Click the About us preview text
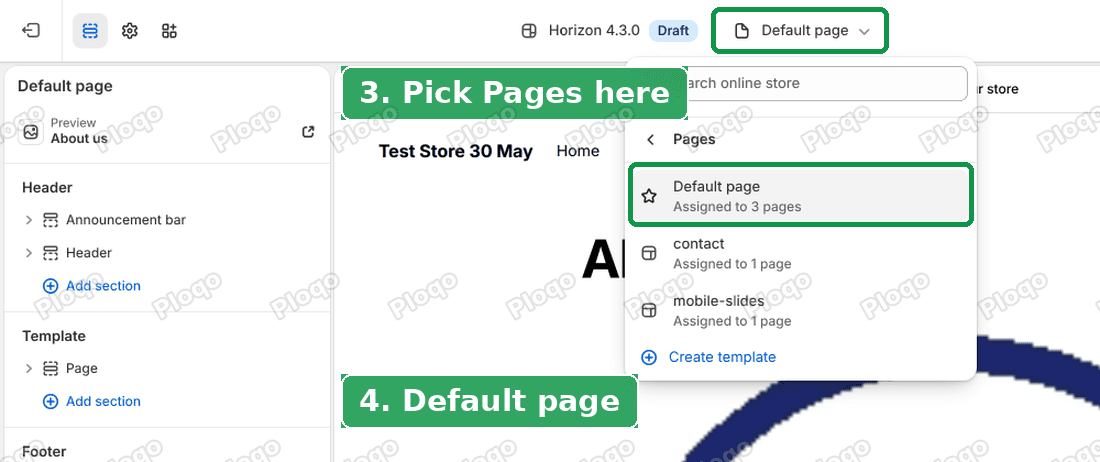 [79, 139]
